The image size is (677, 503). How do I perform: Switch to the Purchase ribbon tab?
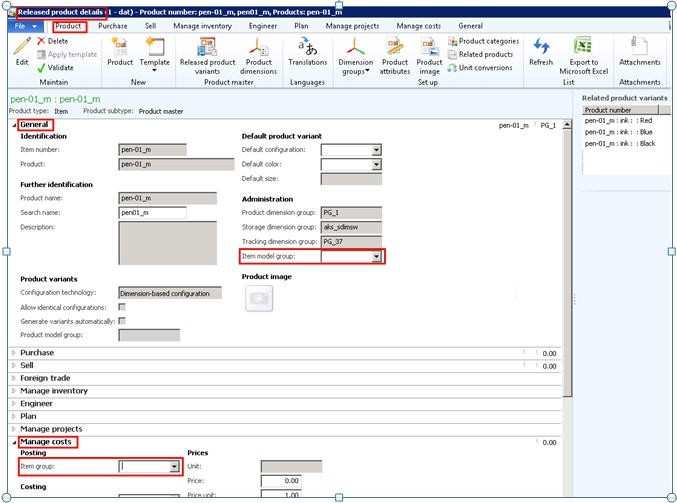(113, 26)
